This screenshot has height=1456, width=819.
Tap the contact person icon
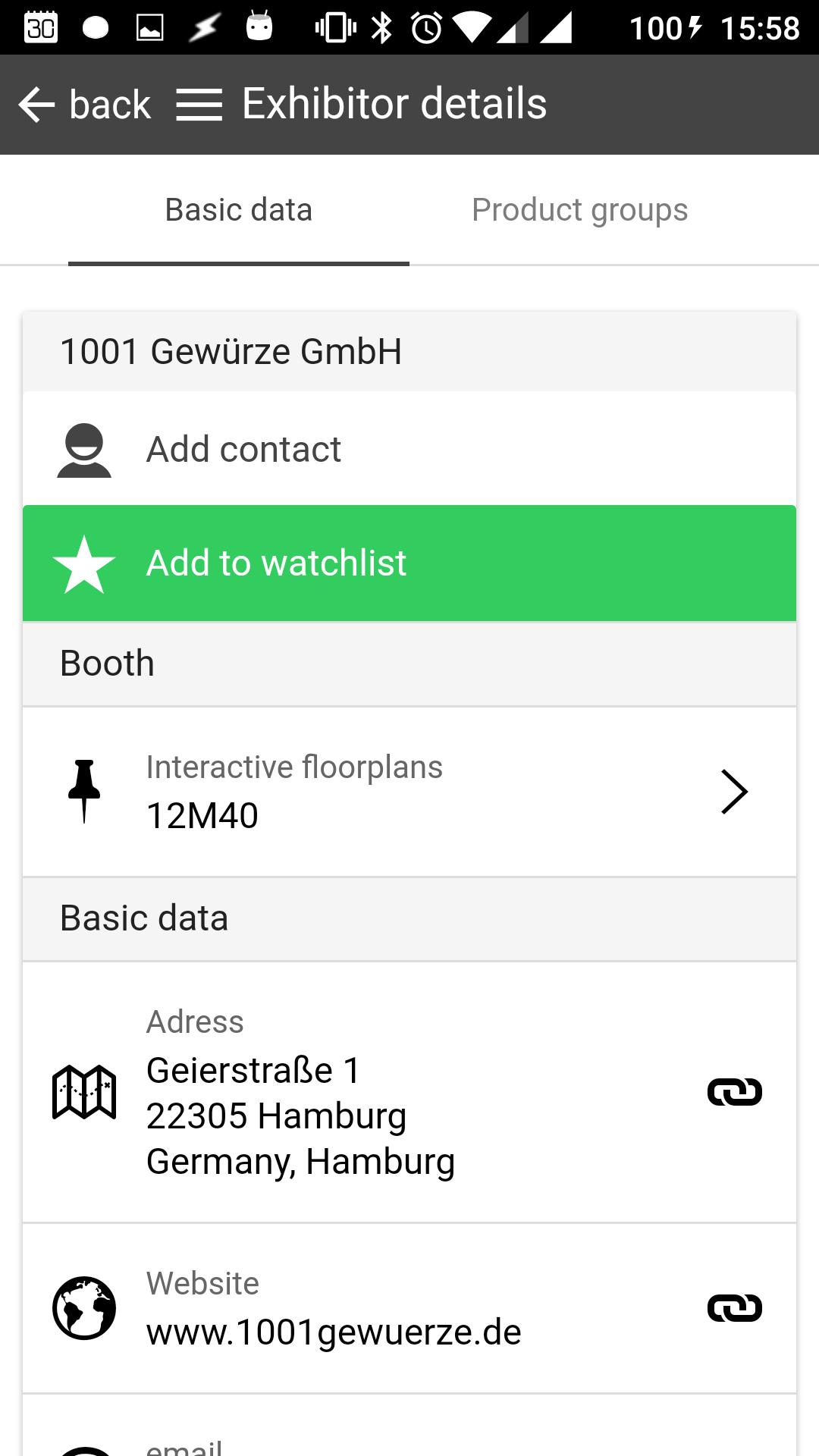[x=84, y=450]
